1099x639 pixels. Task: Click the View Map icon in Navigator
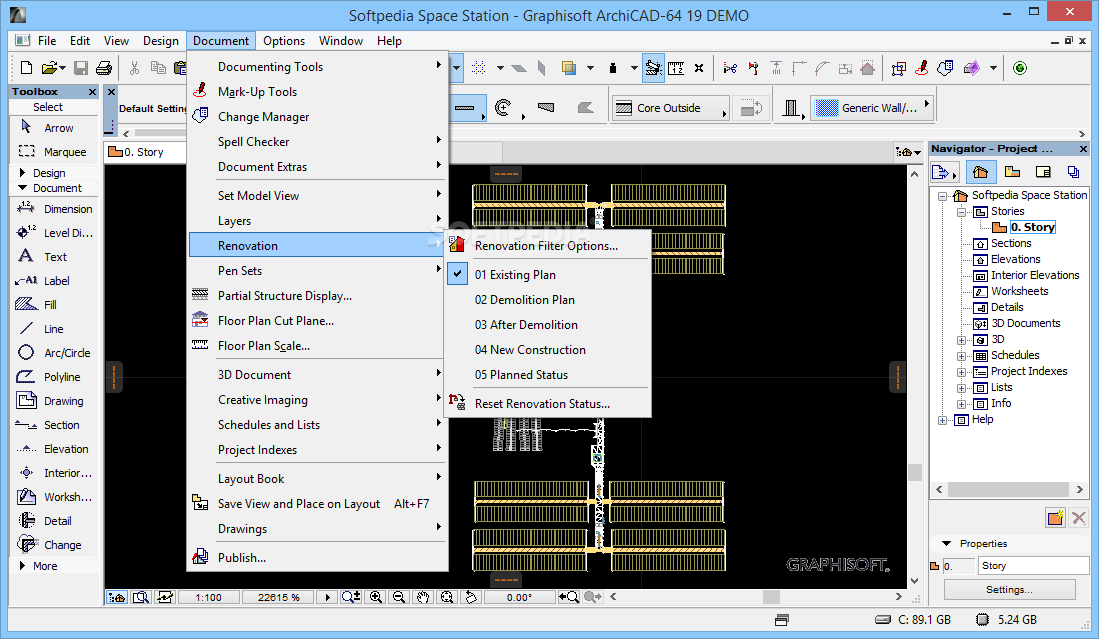click(1012, 172)
